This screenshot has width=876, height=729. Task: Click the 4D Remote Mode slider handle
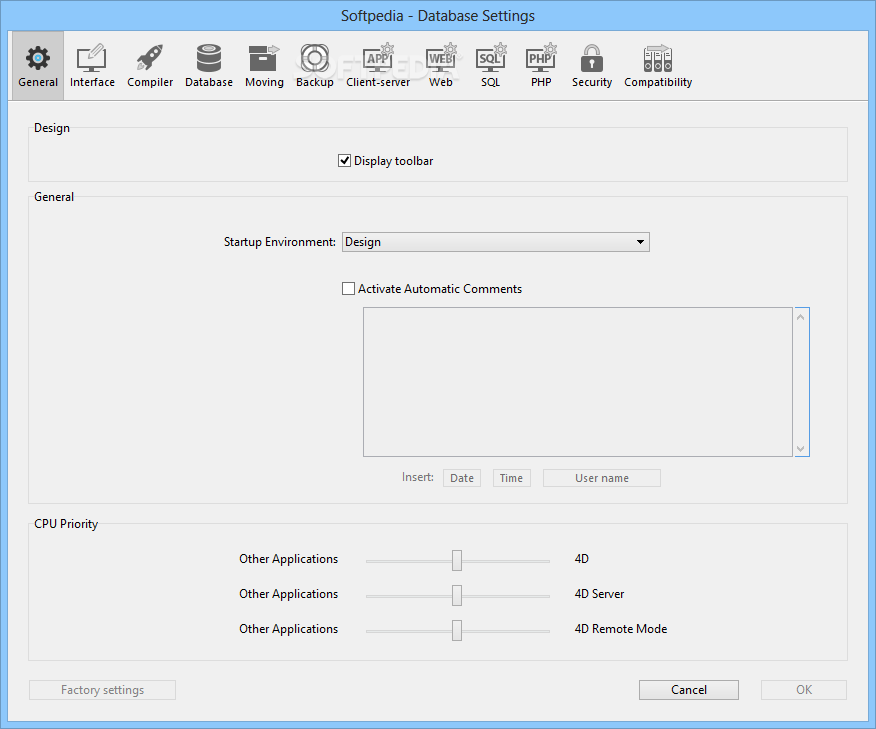click(x=457, y=630)
